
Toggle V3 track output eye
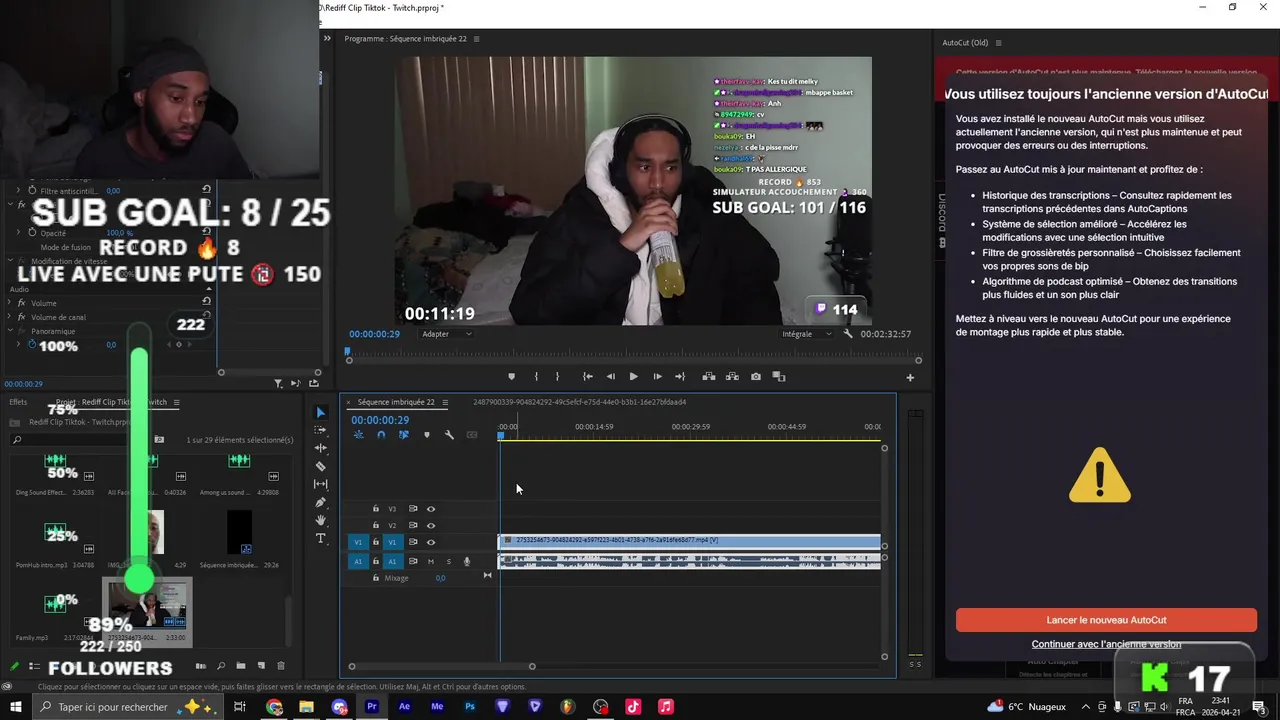(431, 509)
